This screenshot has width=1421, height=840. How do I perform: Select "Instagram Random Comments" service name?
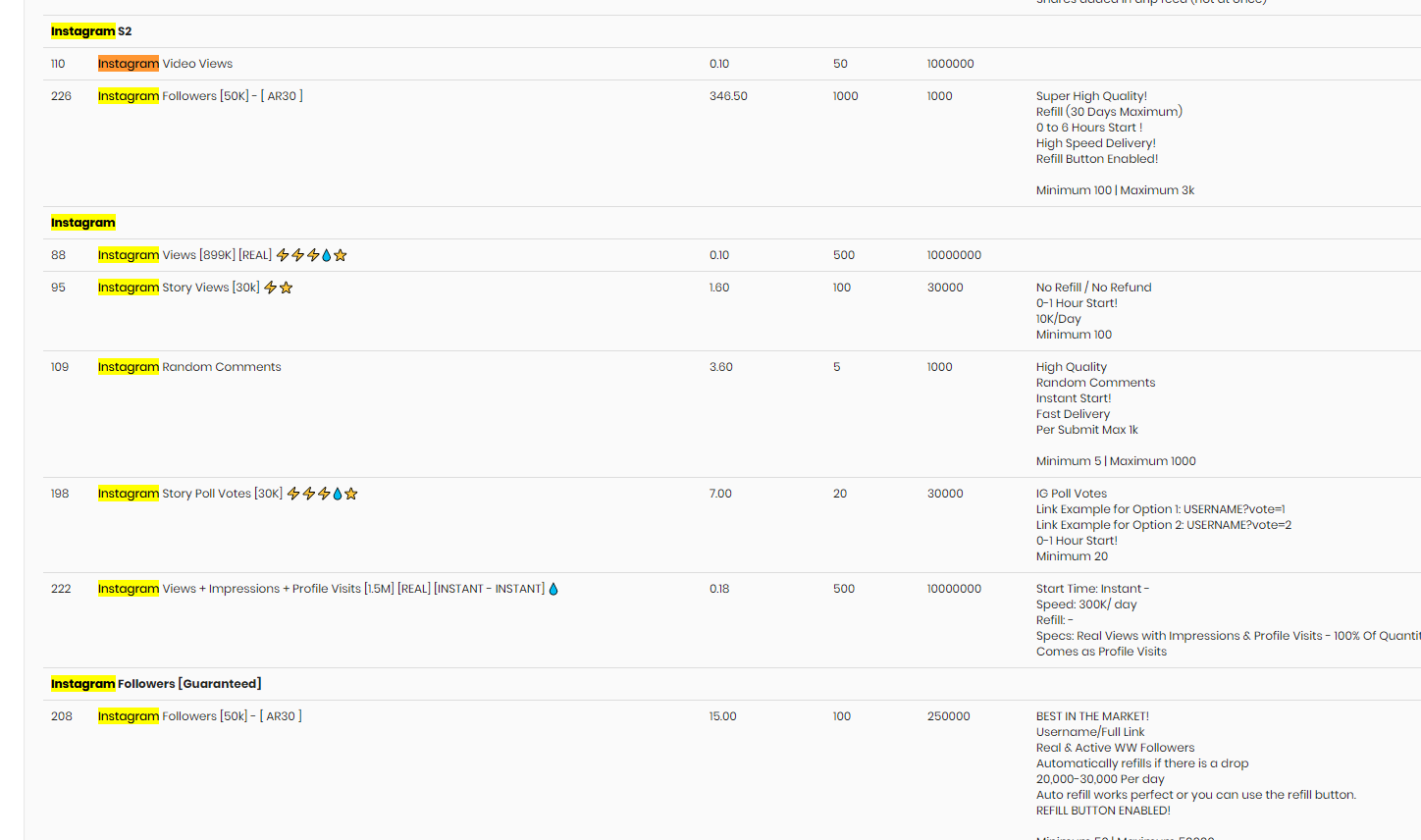point(189,367)
